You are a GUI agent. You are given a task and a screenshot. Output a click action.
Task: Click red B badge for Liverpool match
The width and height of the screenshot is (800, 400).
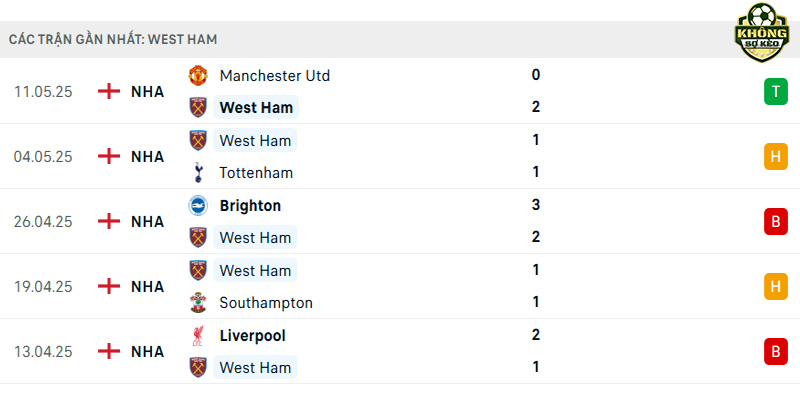click(x=776, y=352)
